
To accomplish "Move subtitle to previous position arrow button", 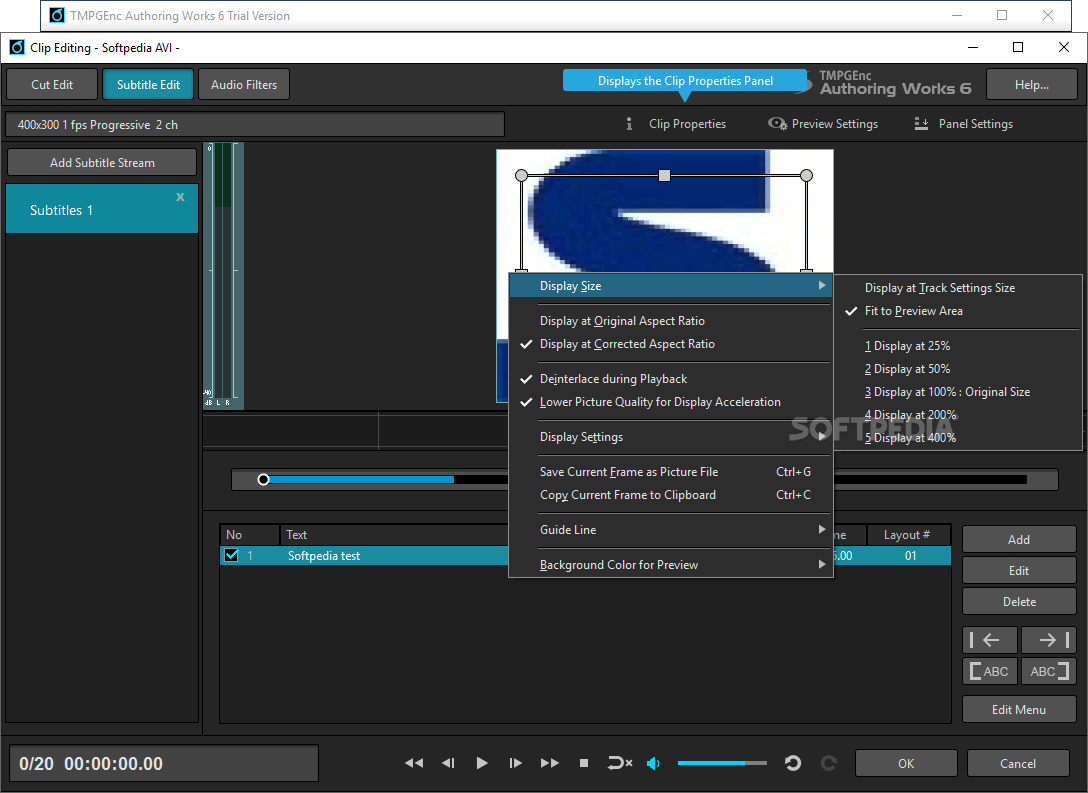I will [989, 640].
